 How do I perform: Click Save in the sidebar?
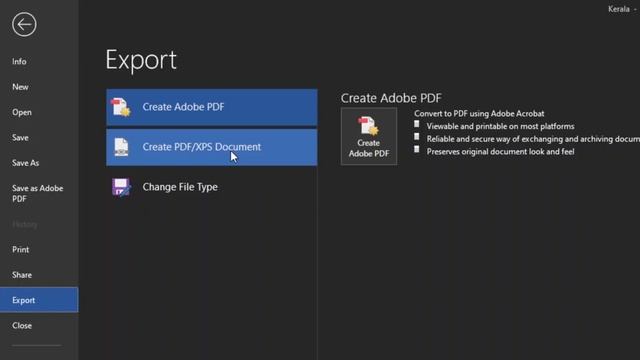[20, 138]
